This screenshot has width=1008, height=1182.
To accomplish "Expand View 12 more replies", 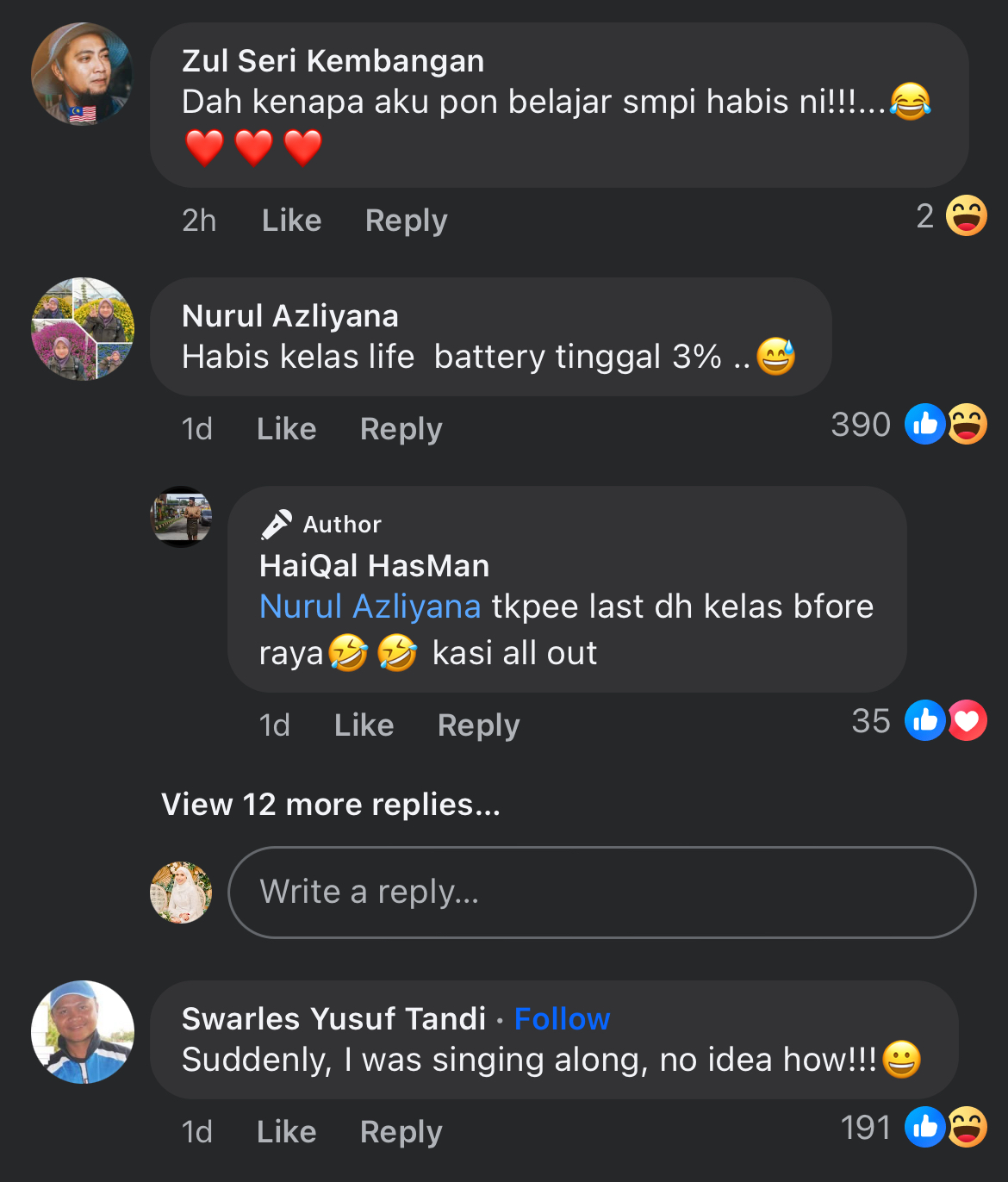I will tap(331, 805).
